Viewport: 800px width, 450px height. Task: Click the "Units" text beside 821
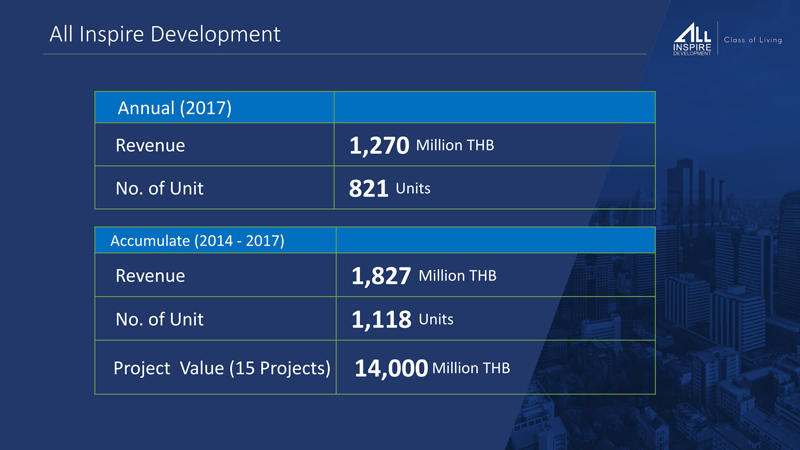coord(413,188)
